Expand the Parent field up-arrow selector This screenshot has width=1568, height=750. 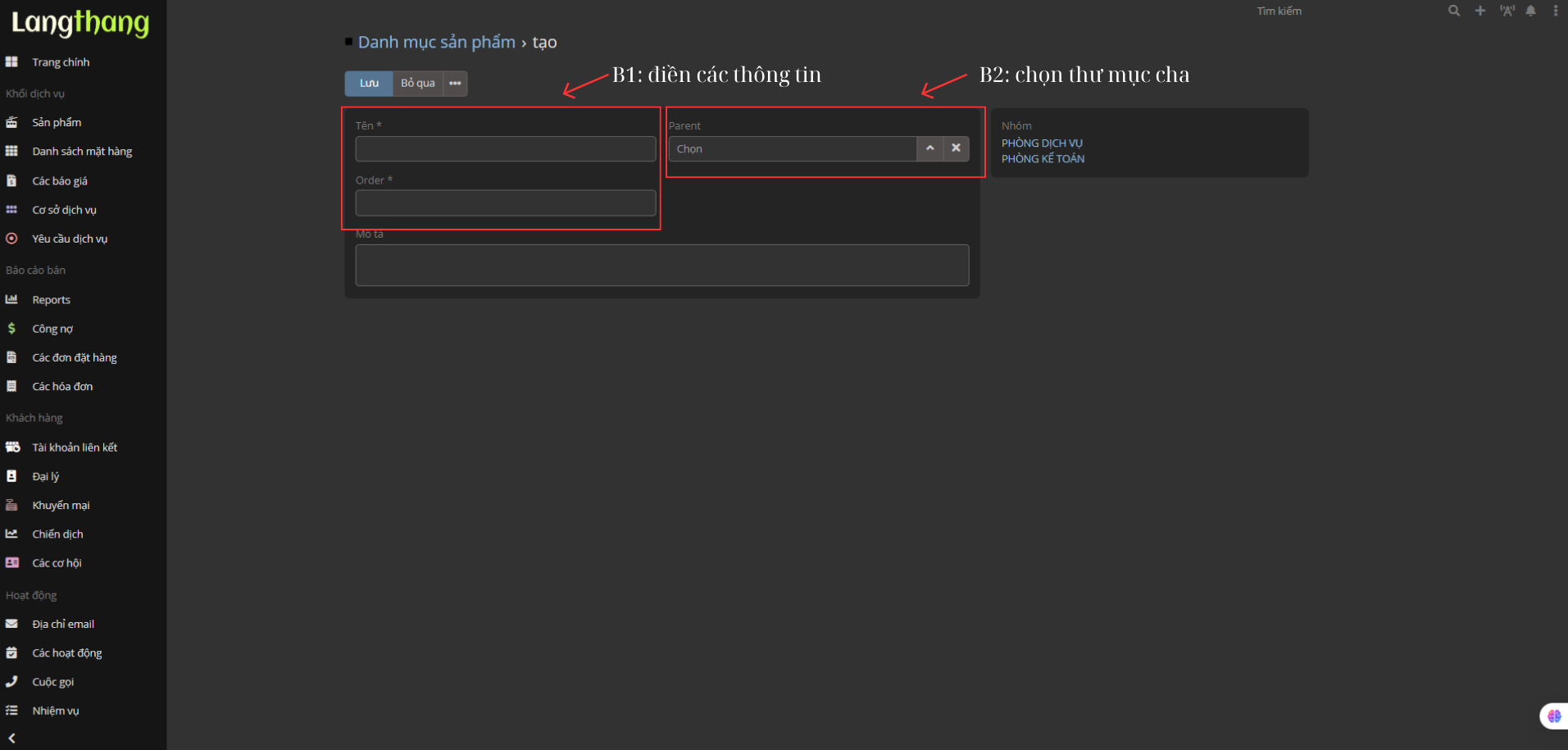(x=929, y=148)
